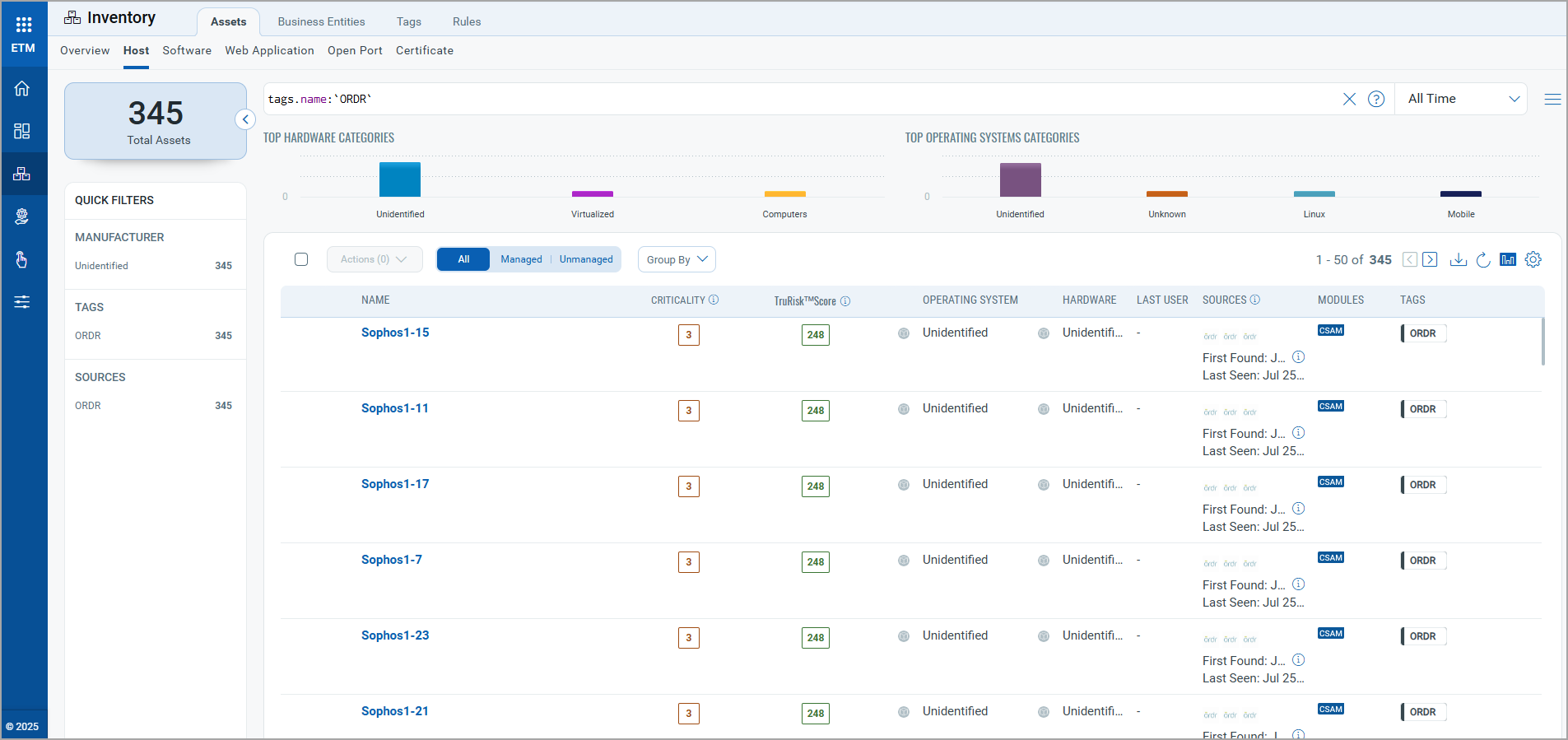The image size is (1568, 740).
Task: Open the Software sub-tab
Action: point(187,50)
